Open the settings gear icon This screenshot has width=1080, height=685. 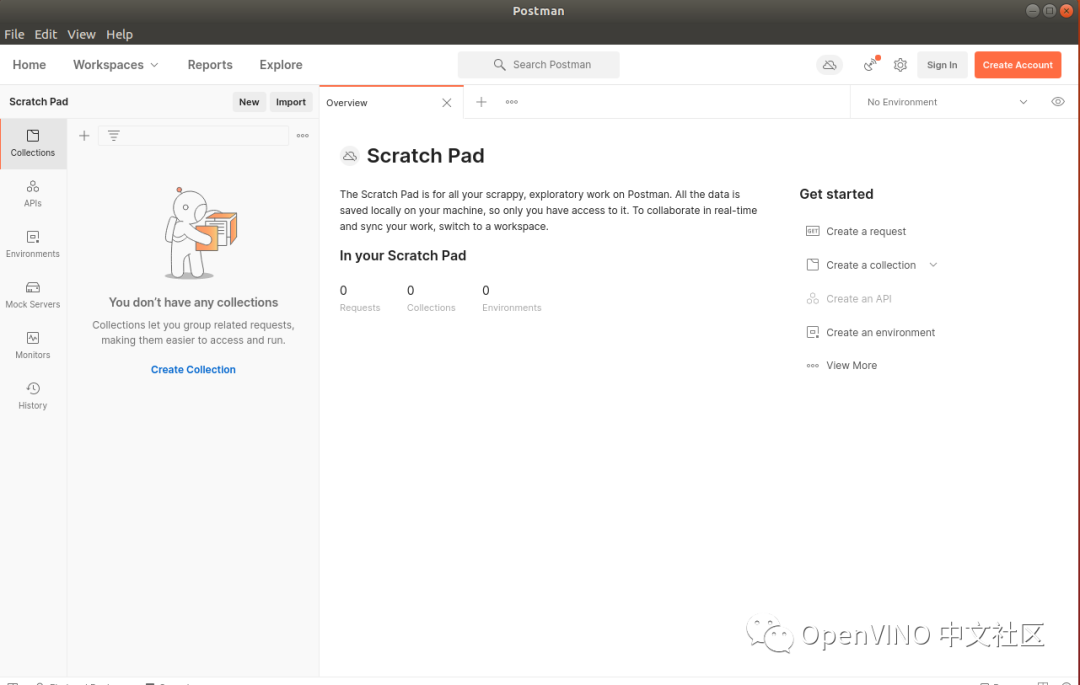point(900,65)
